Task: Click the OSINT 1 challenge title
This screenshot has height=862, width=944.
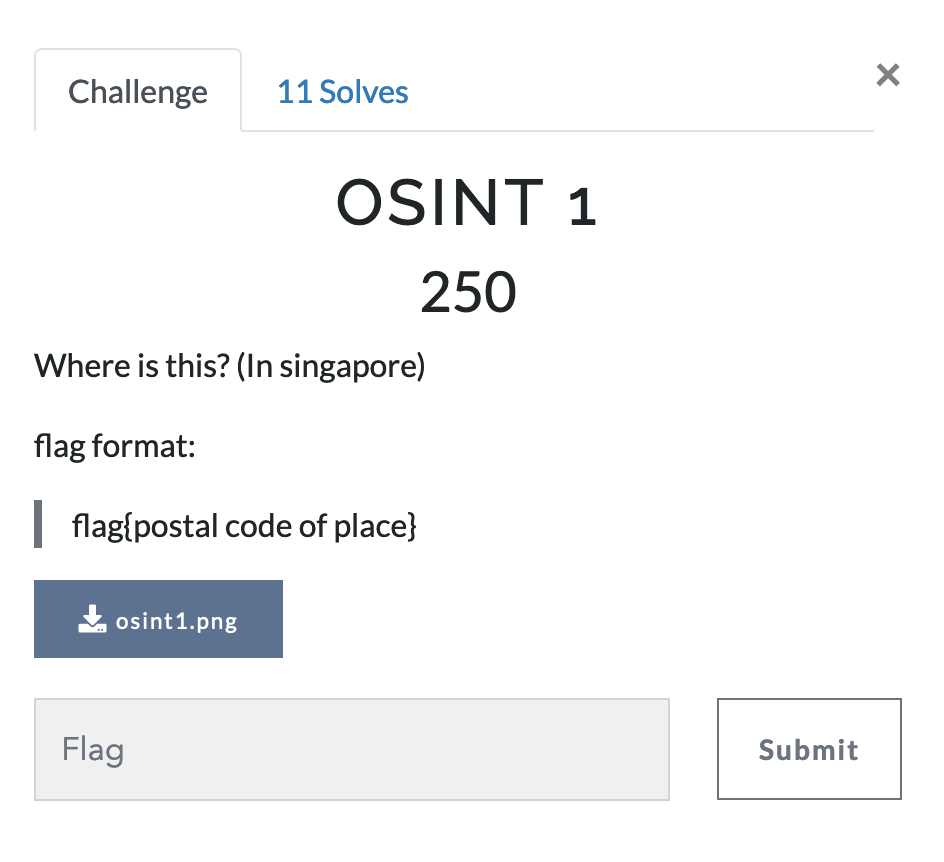Action: pyautogui.click(x=467, y=204)
